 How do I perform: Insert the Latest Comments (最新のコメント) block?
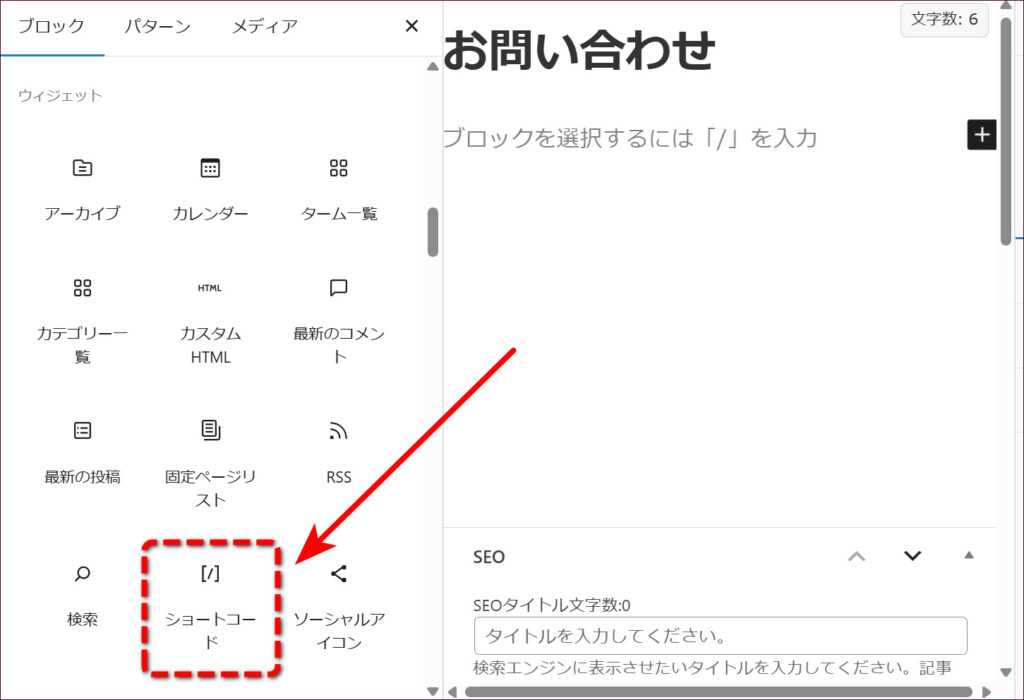[339, 320]
